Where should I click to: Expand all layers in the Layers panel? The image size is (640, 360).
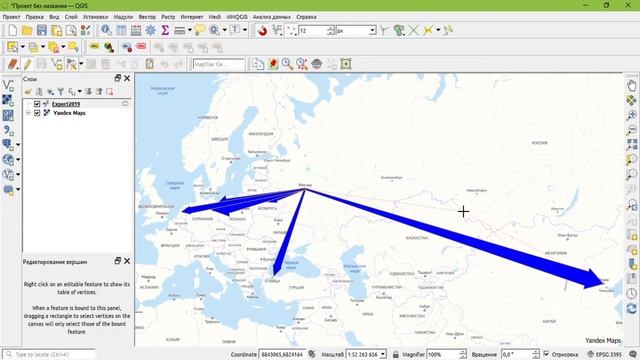88,92
